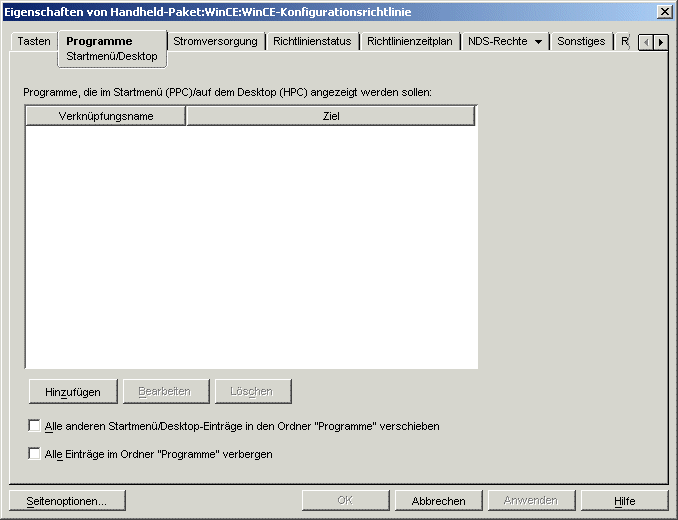The height and width of the screenshot is (520, 678).
Task: Click the Ziel column header
Action: pyautogui.click(x=331, y=116)
